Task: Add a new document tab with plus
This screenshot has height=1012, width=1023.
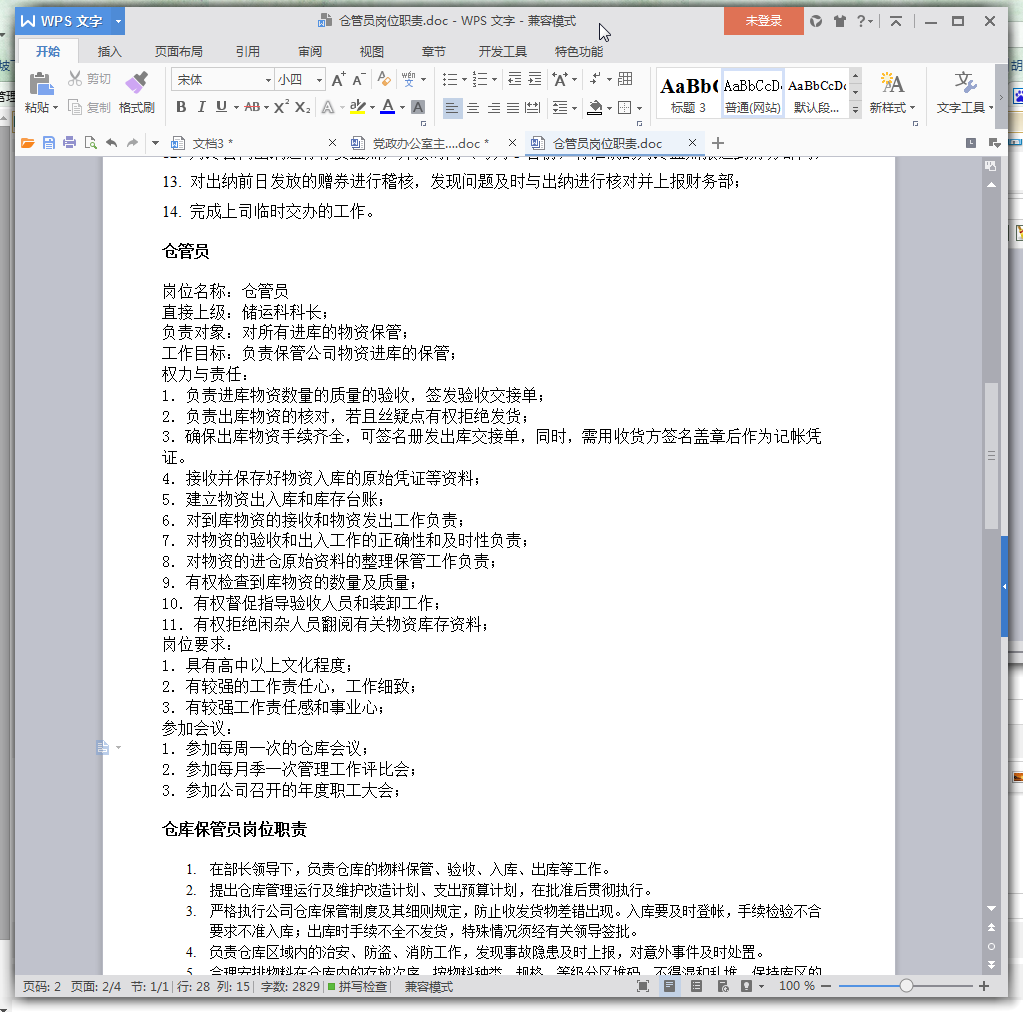Action: (718, 143)
